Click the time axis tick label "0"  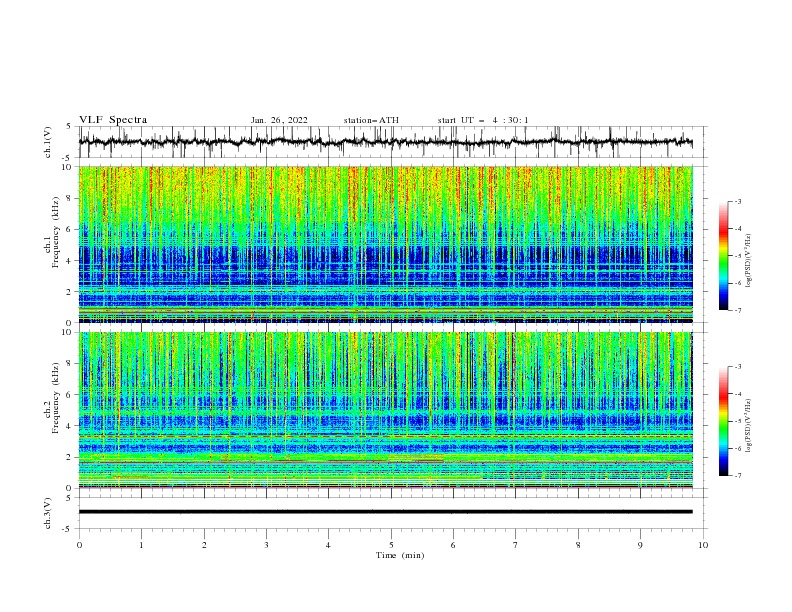(79, 545)
